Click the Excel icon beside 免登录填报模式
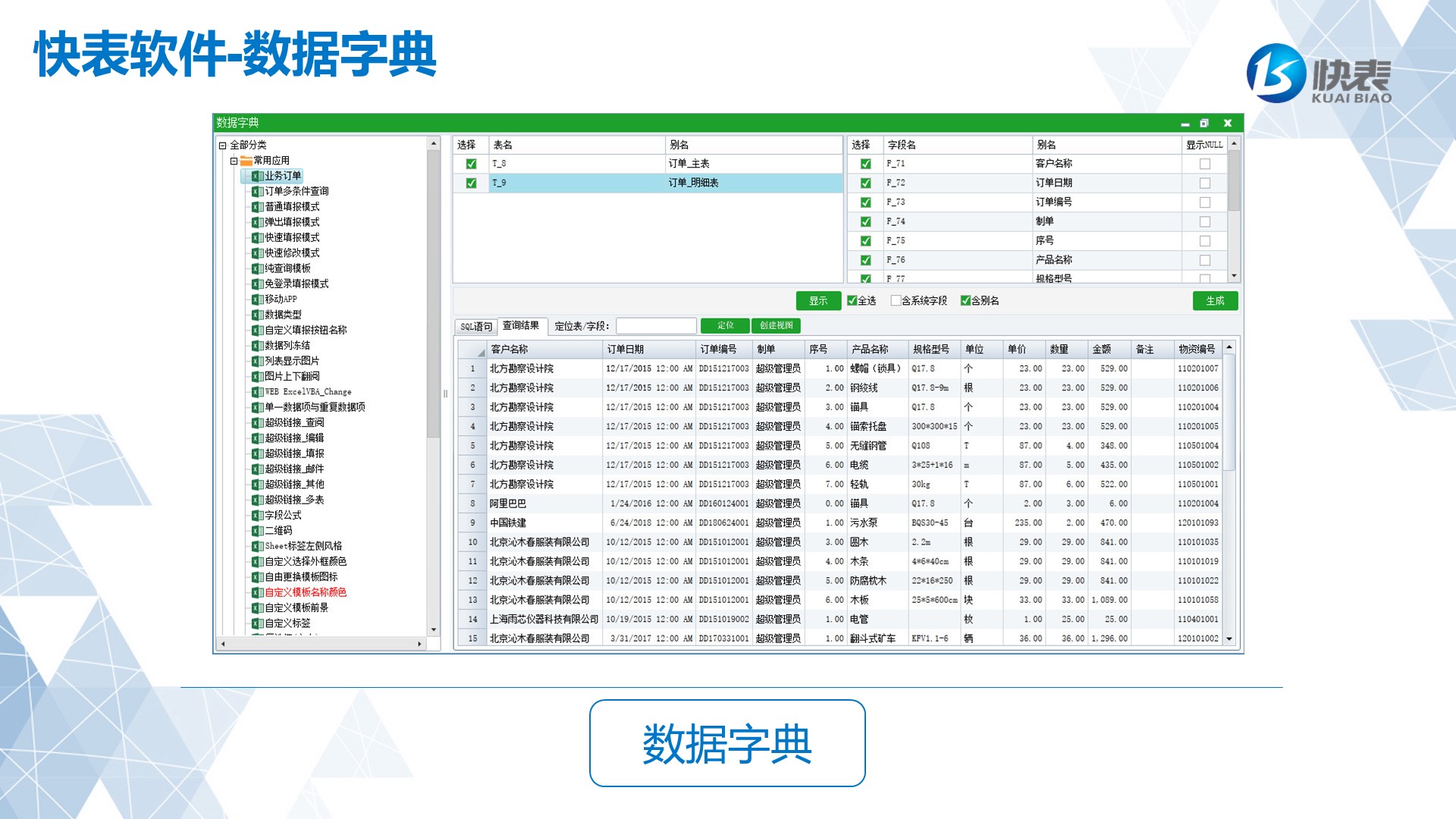Image resolution: width=1456 pixels, height=819 pixels. coord(257,284)
